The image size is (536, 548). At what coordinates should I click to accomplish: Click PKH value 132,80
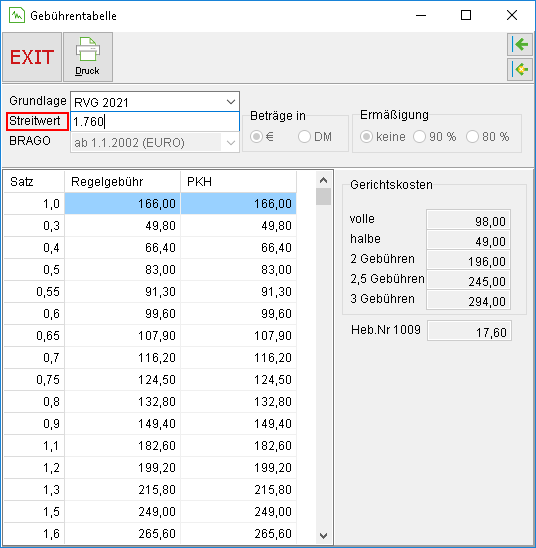239,402
